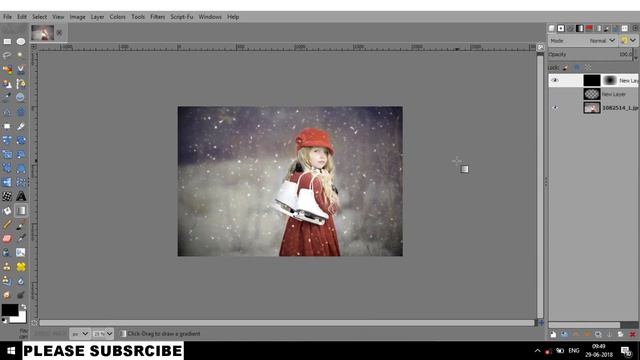Hide the 1082514 jpg layer
The width and height of the screenshot is (640, 360).
[x=555, y=108]
